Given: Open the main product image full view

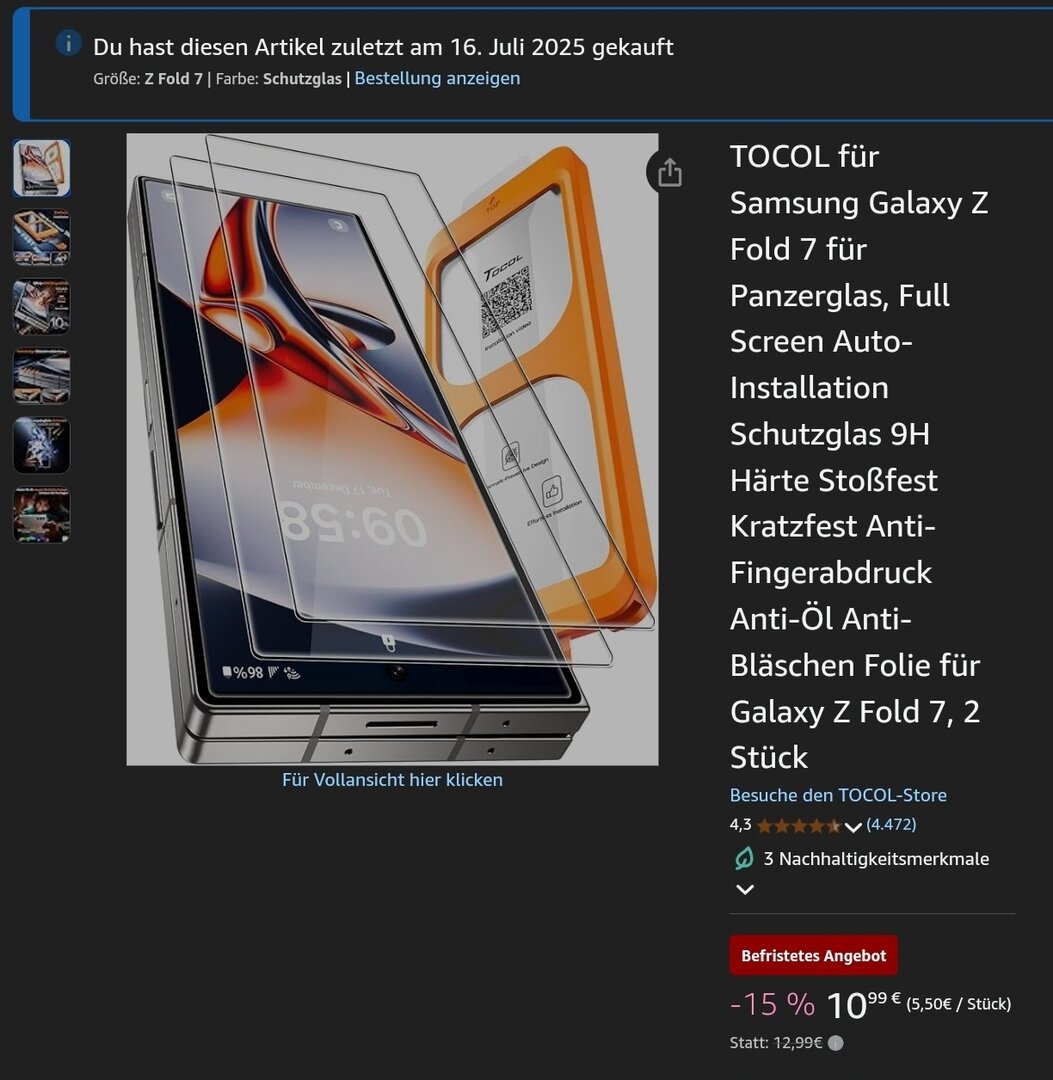Looking at the screenshot, I should tap(393, 449).
